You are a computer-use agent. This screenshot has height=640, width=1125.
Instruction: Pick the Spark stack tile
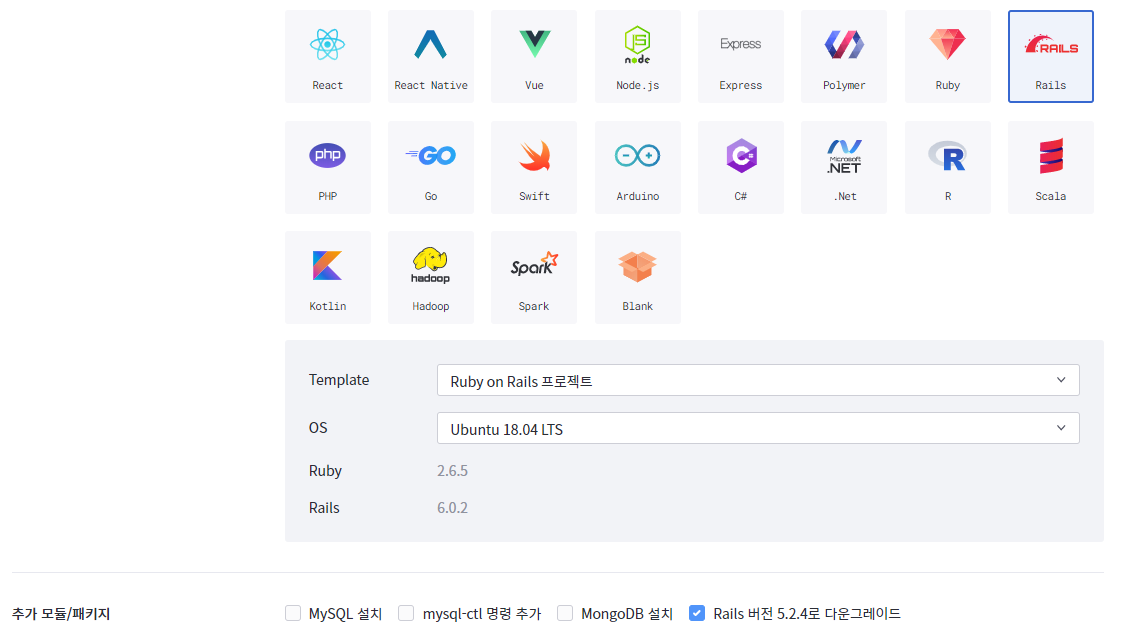point(534,278)
